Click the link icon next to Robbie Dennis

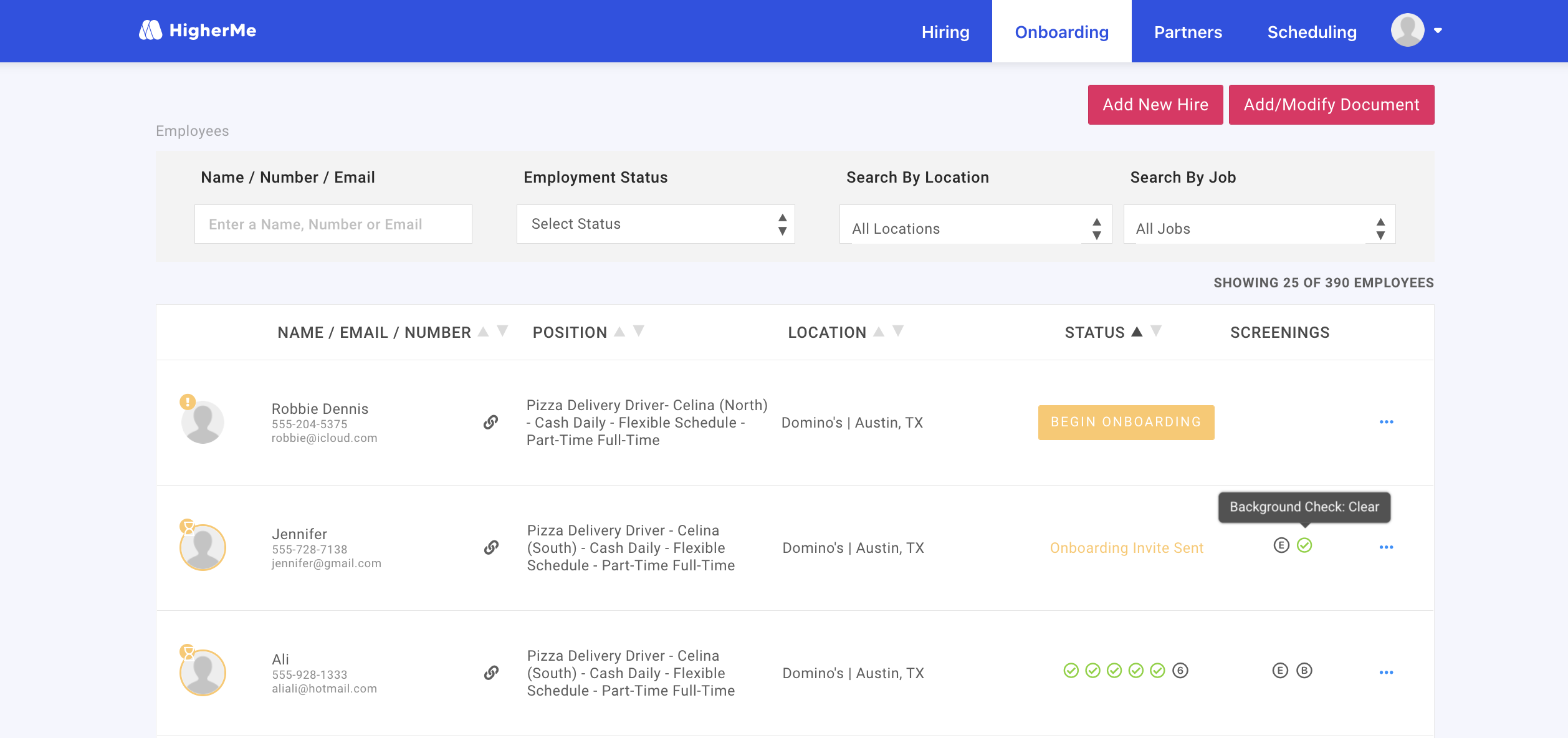[x=491, y=423]
